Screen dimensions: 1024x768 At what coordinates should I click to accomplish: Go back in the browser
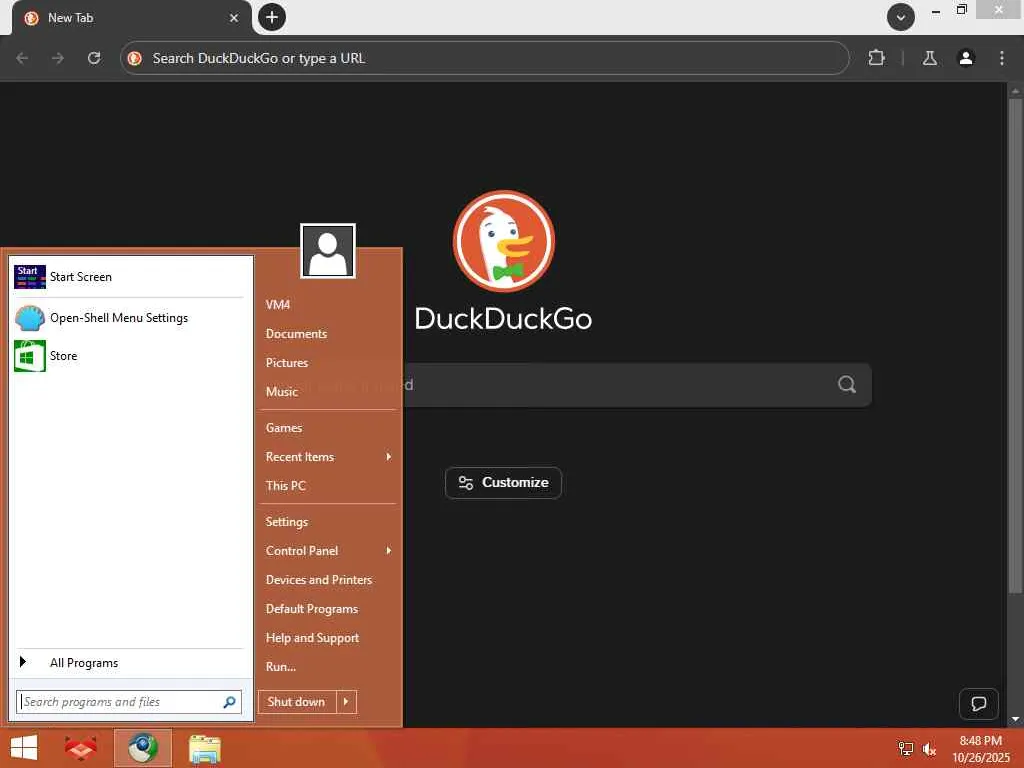(x=22, y=58)
